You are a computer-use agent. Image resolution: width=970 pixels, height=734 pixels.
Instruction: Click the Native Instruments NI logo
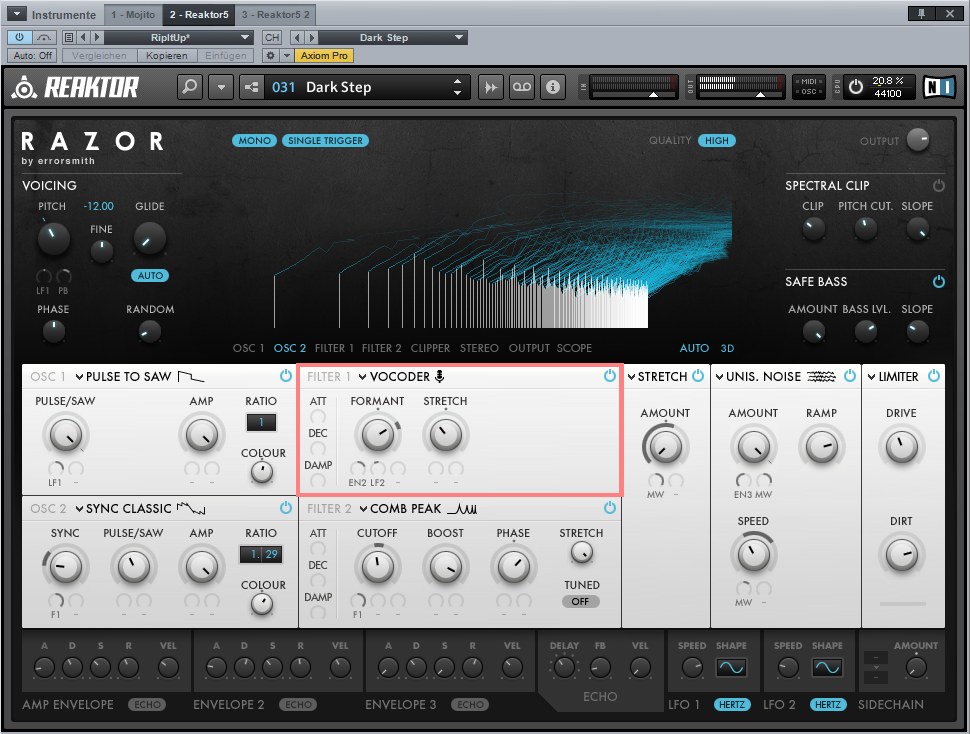click(x=939, y=87)
